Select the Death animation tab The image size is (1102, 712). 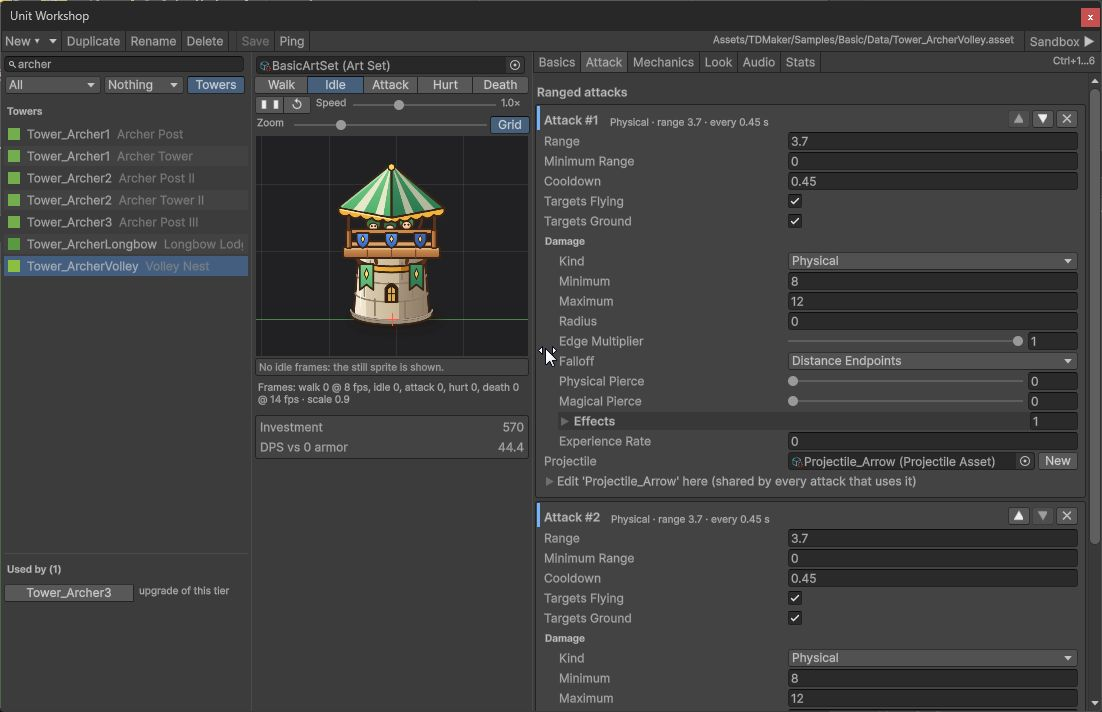point(500,85)
